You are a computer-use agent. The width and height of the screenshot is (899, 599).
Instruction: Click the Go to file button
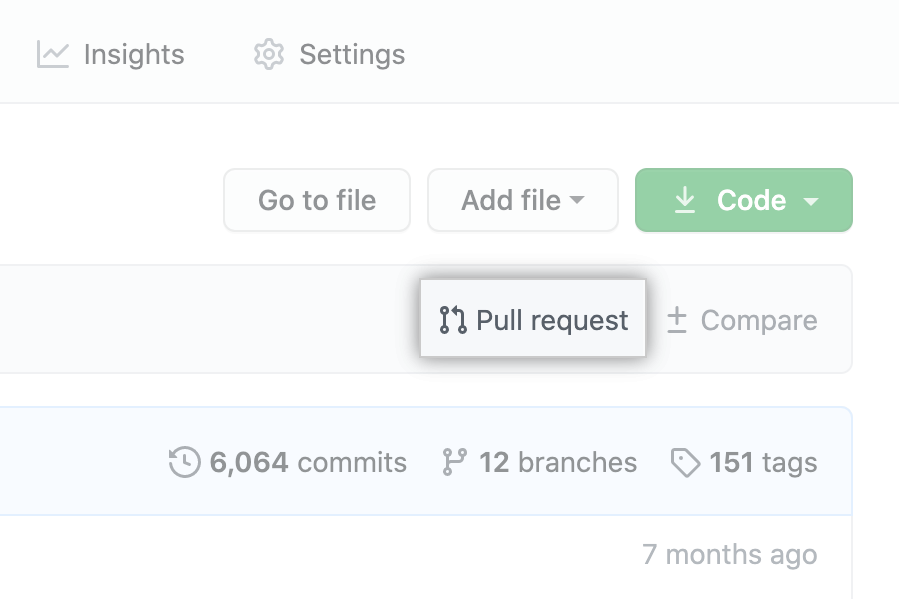(316, 200)
